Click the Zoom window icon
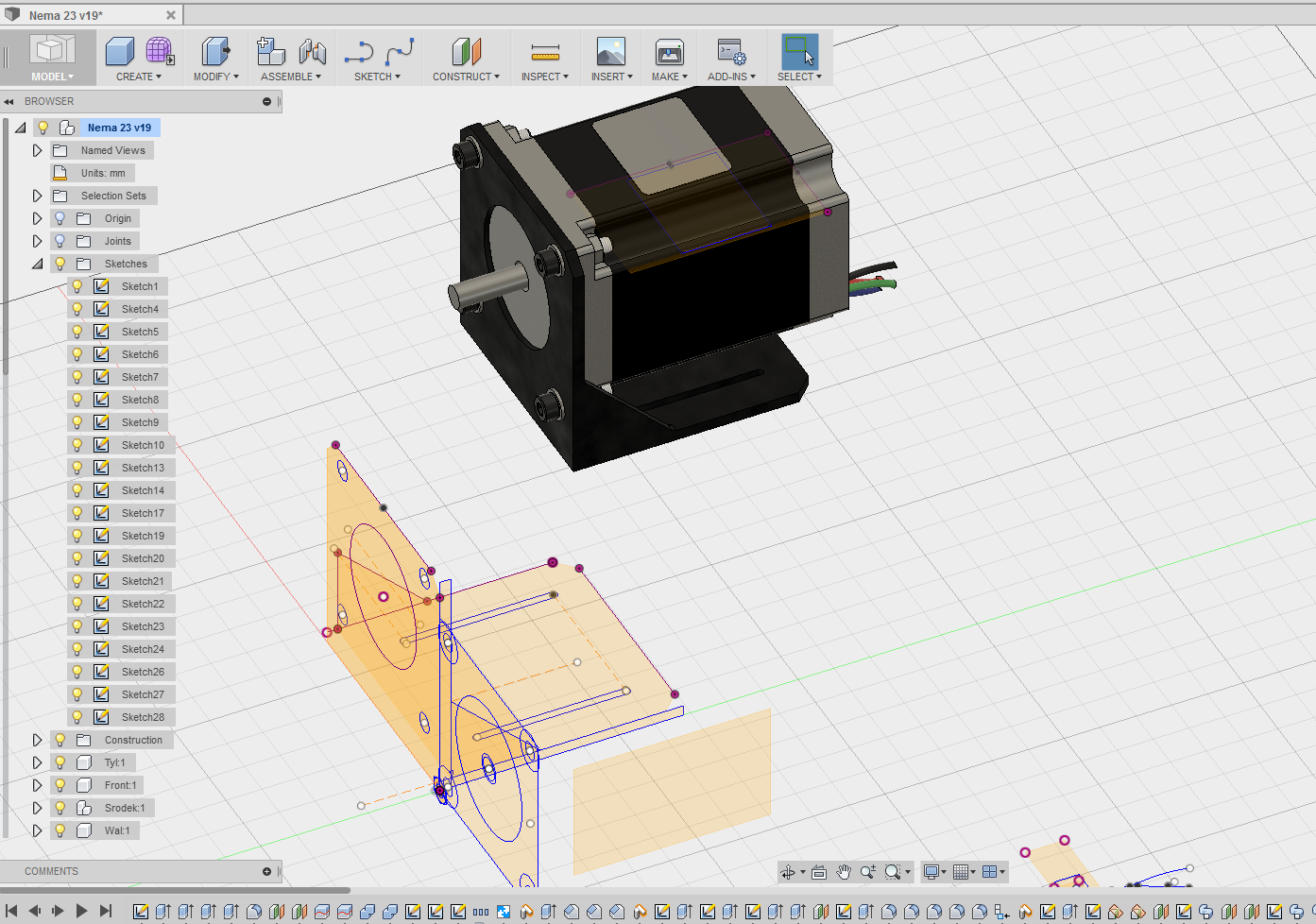1316x924 pixels. [867, 872]
